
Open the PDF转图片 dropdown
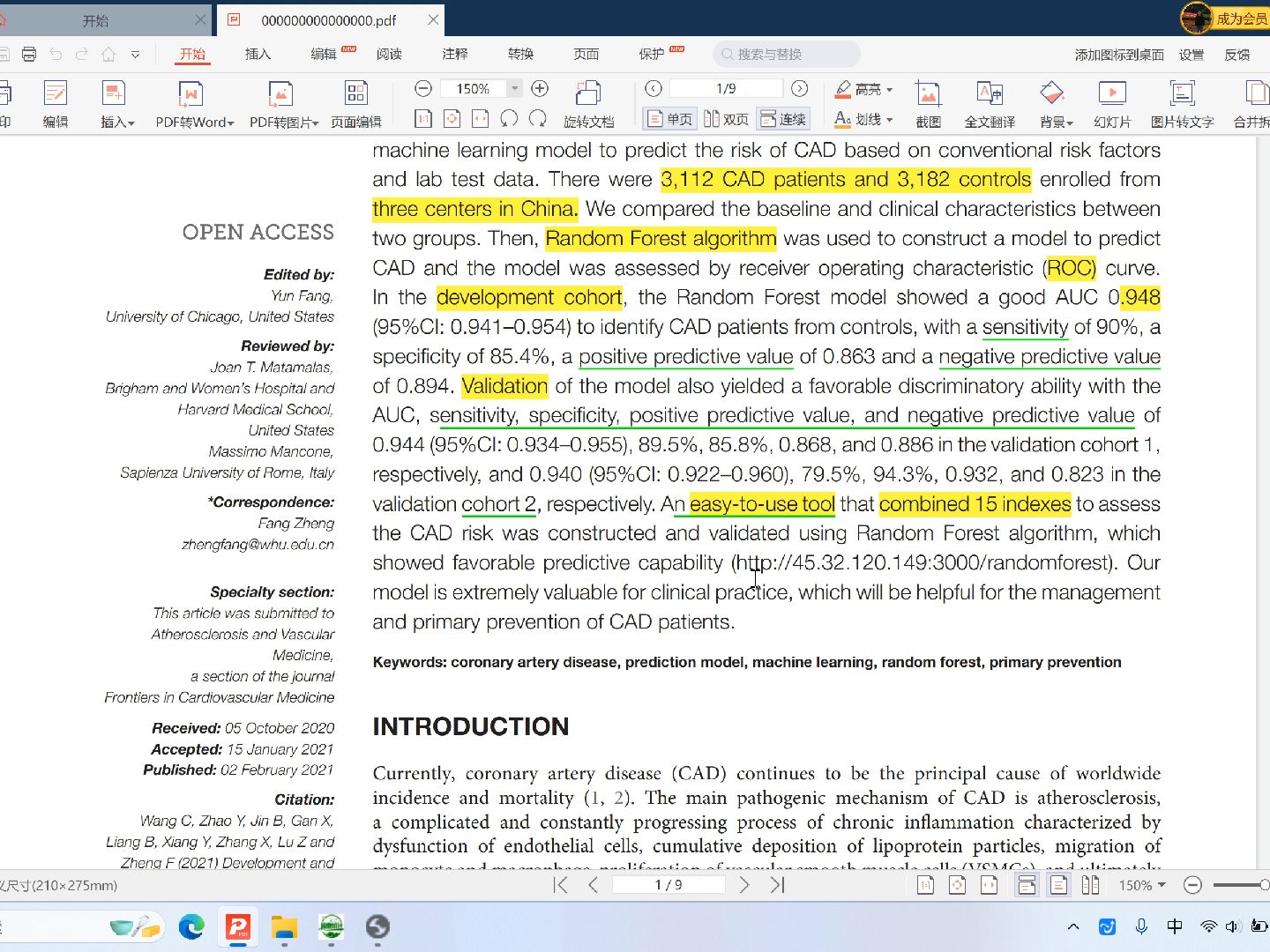(x=283, y=103)
